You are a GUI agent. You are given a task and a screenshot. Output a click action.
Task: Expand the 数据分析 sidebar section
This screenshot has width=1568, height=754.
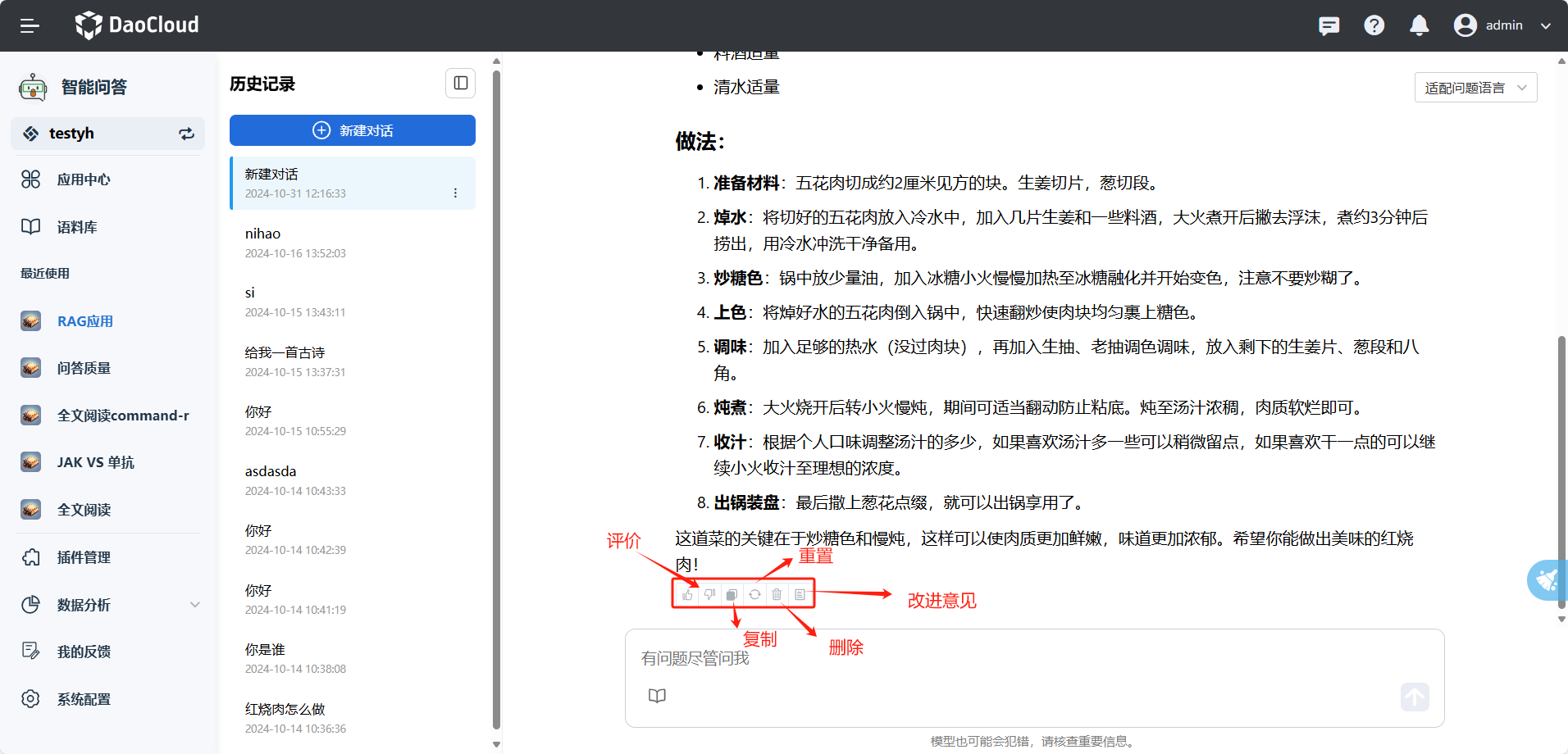click(x=194, y=605)
